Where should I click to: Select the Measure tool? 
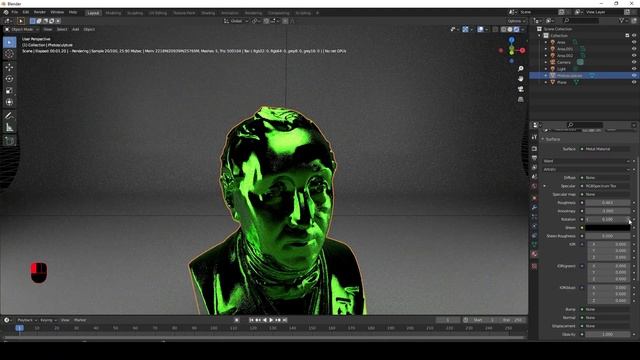[x=9, y=128]
